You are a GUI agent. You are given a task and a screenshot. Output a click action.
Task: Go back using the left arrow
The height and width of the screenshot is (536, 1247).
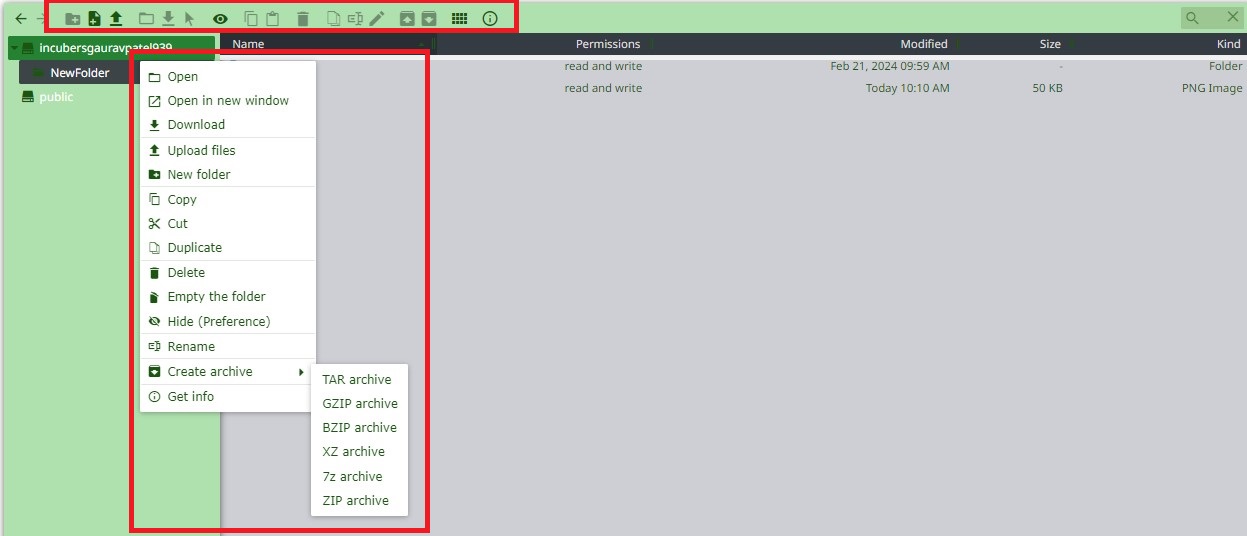pyautogui.click(x=21, y=18)
